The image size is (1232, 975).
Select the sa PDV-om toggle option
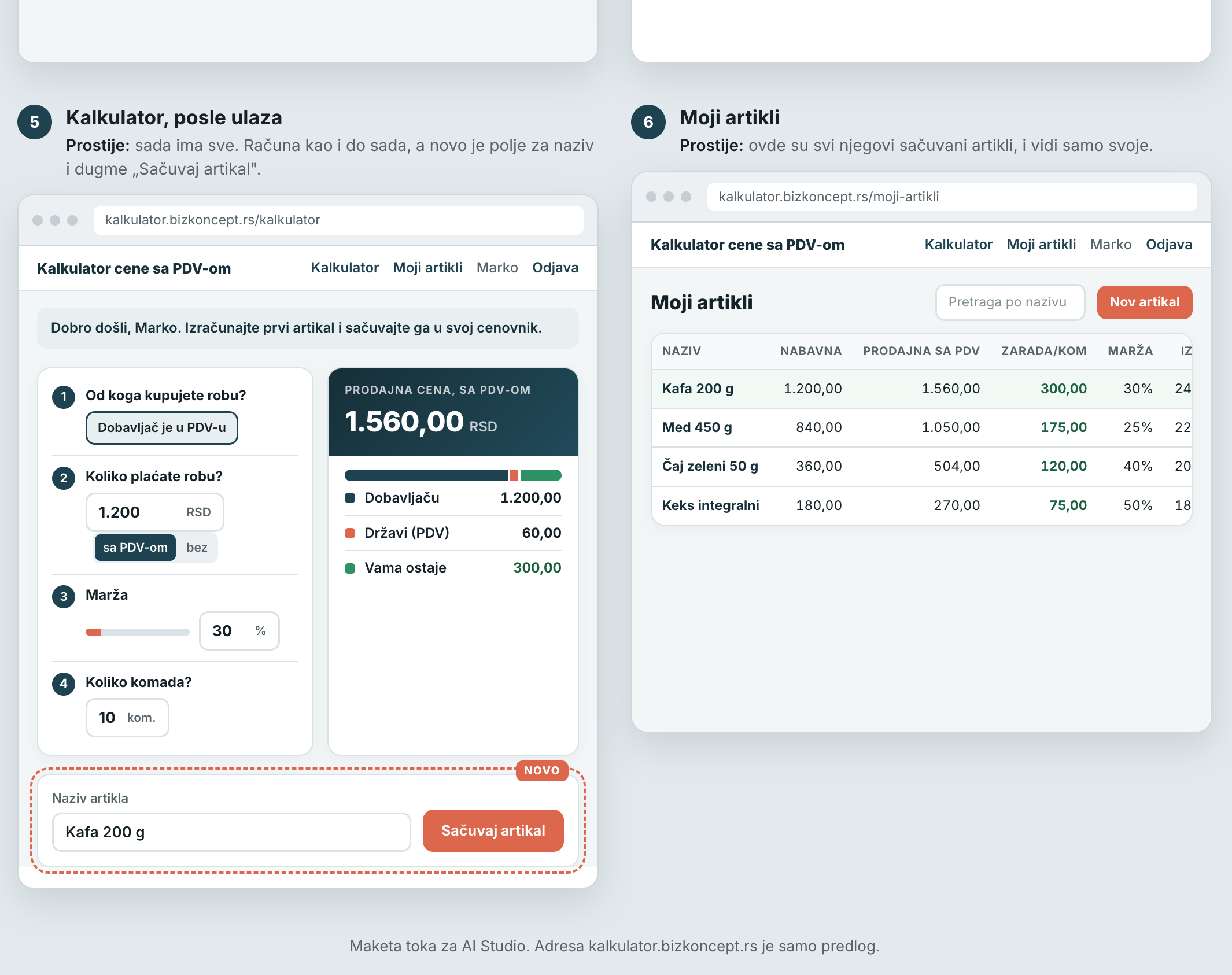coord(135,548)
